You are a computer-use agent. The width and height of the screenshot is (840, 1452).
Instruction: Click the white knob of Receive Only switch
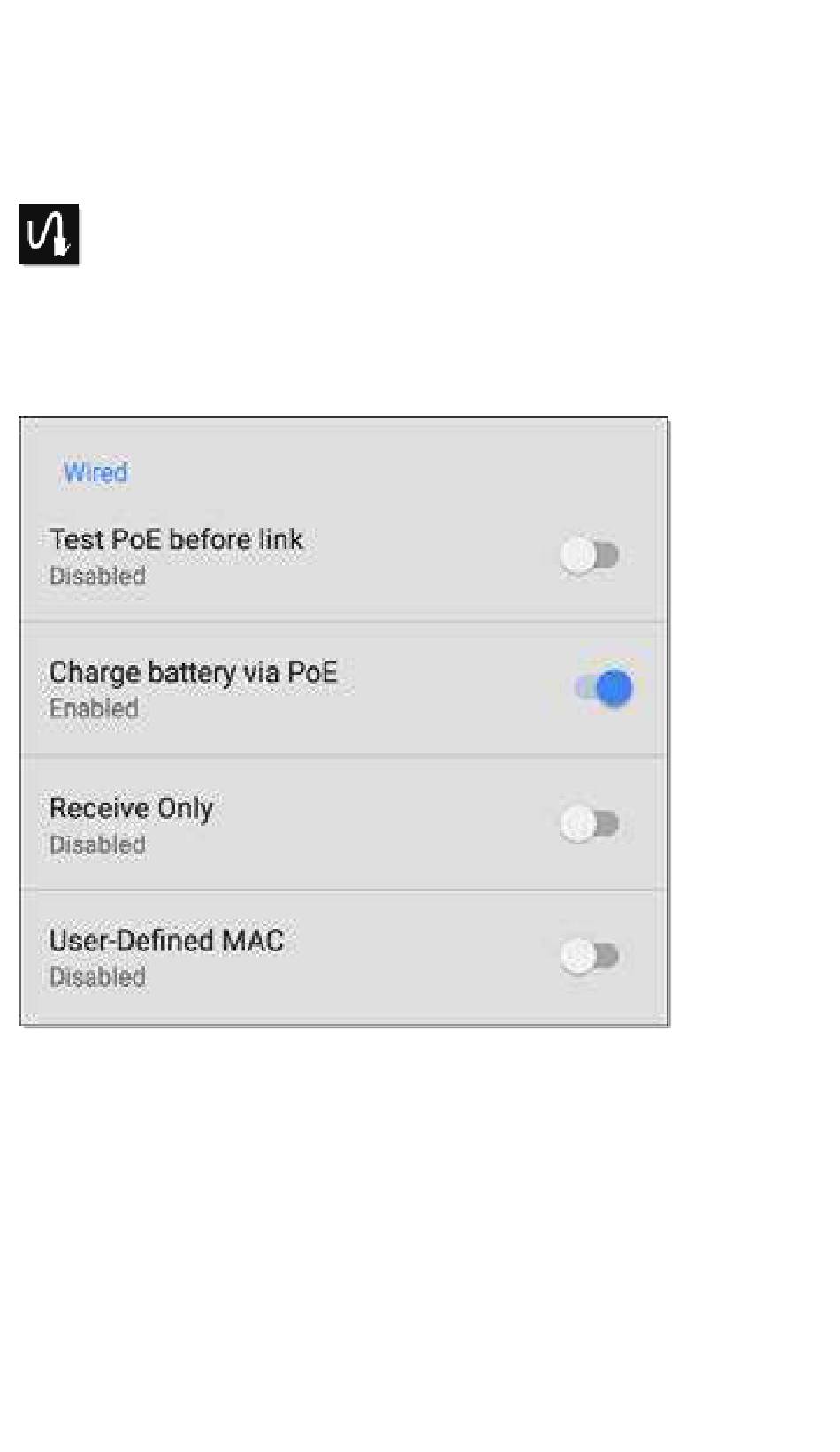click(577, 824)
